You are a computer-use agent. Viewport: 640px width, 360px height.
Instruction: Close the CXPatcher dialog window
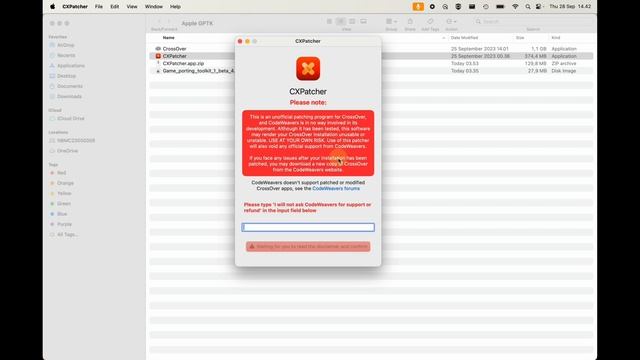pyautogui.click(x=240, y=41)
